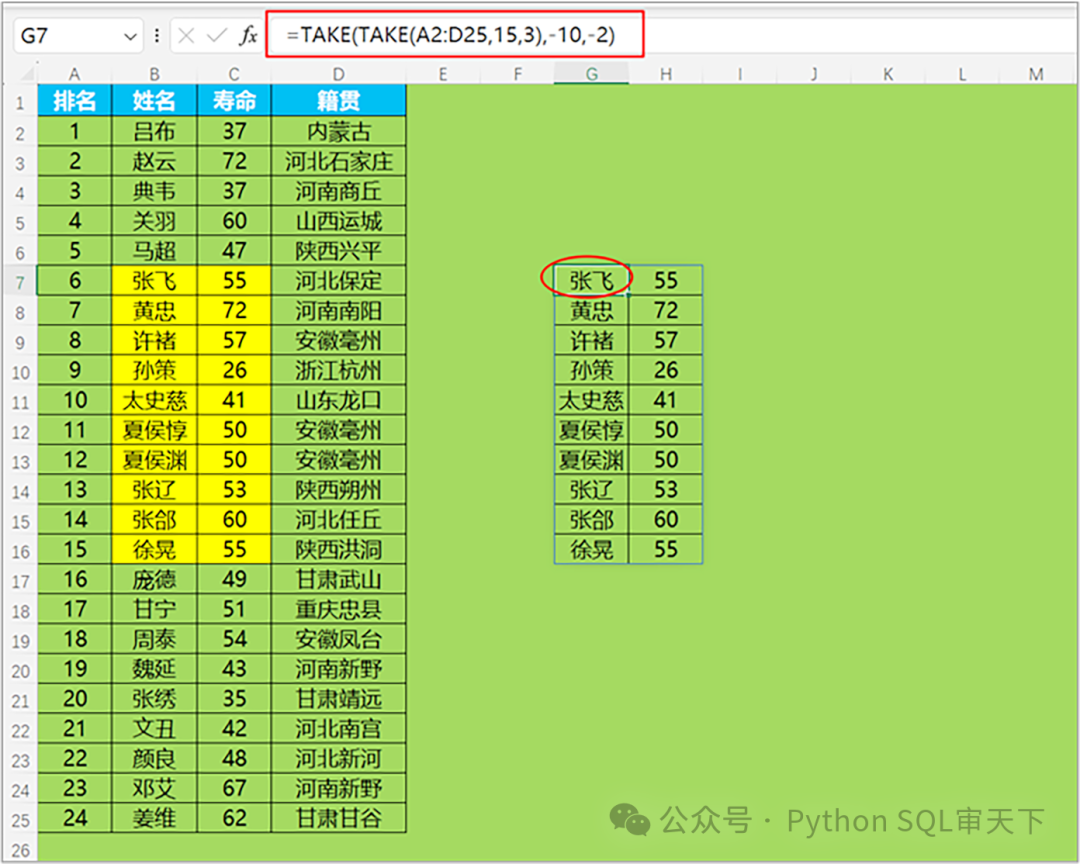1080x864 pixels.
Task: Select row 26 header
Action: (x=19, y=849)
